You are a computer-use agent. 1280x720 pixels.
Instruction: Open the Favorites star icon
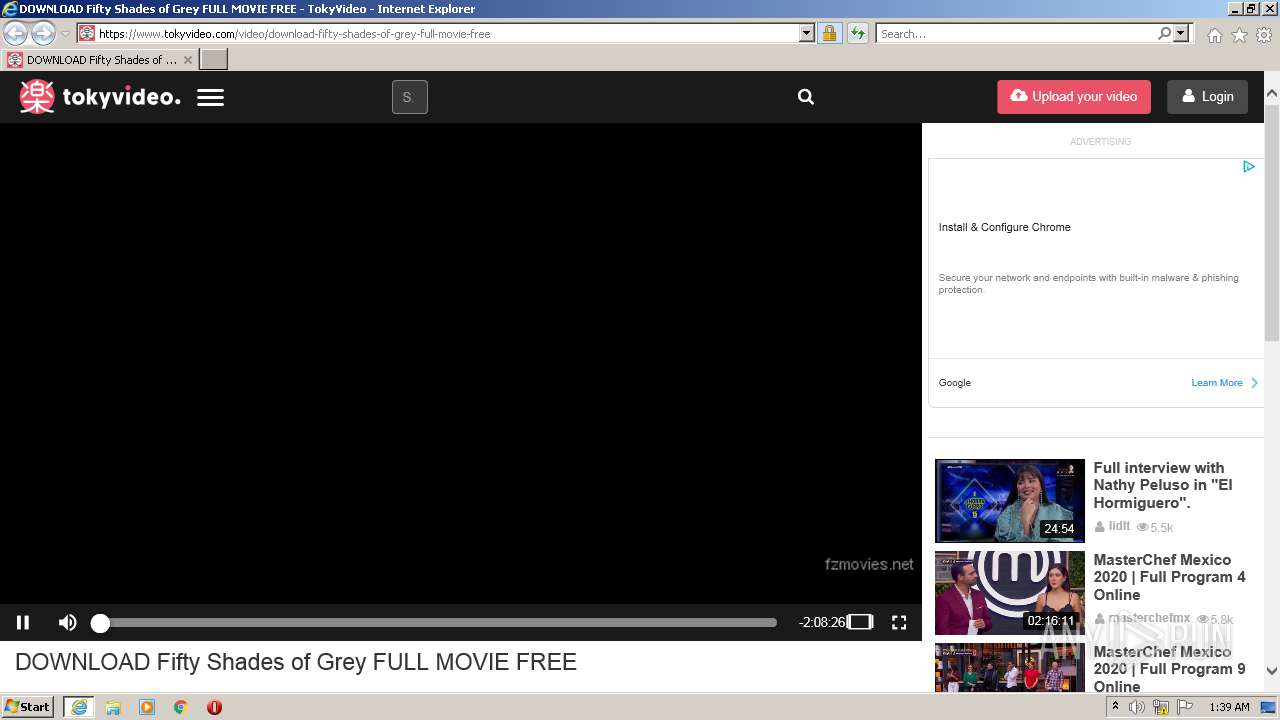point(1239,35)
